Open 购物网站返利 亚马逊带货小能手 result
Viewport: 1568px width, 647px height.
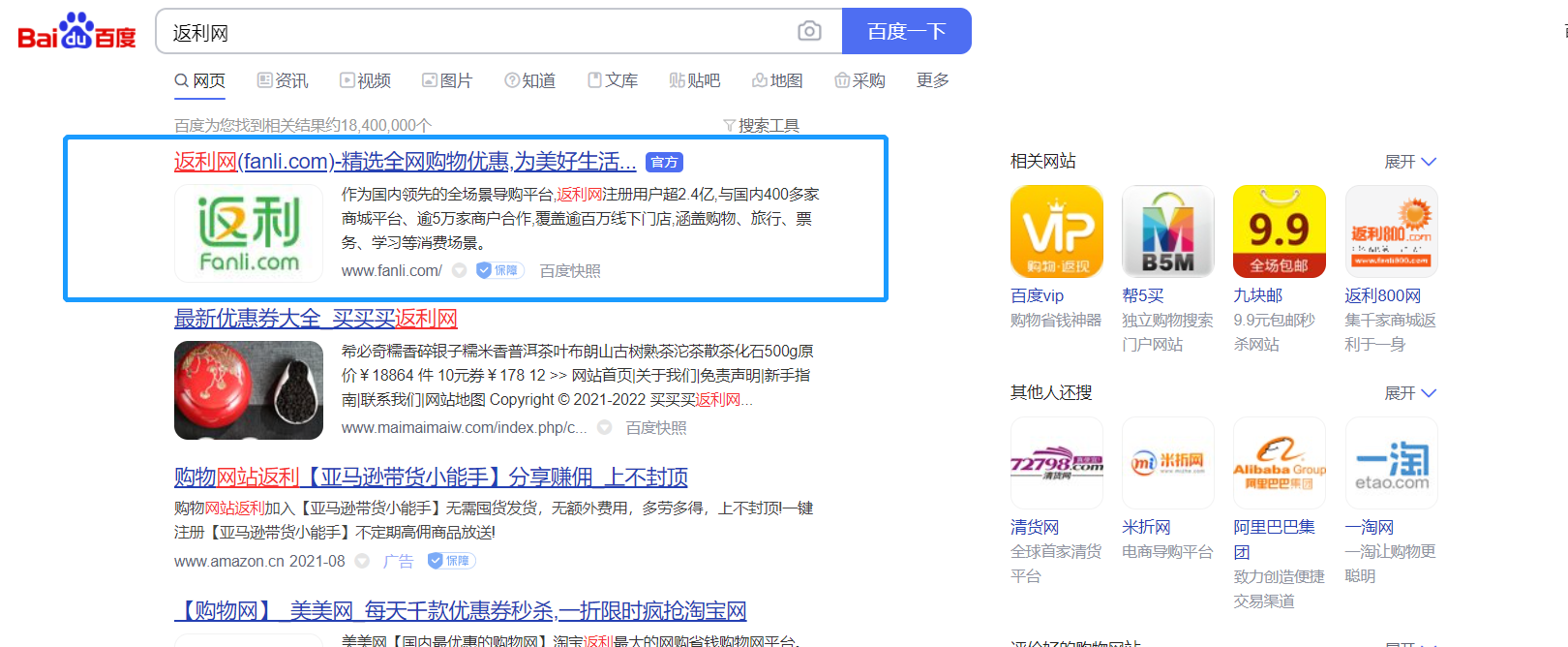(431, 477)
